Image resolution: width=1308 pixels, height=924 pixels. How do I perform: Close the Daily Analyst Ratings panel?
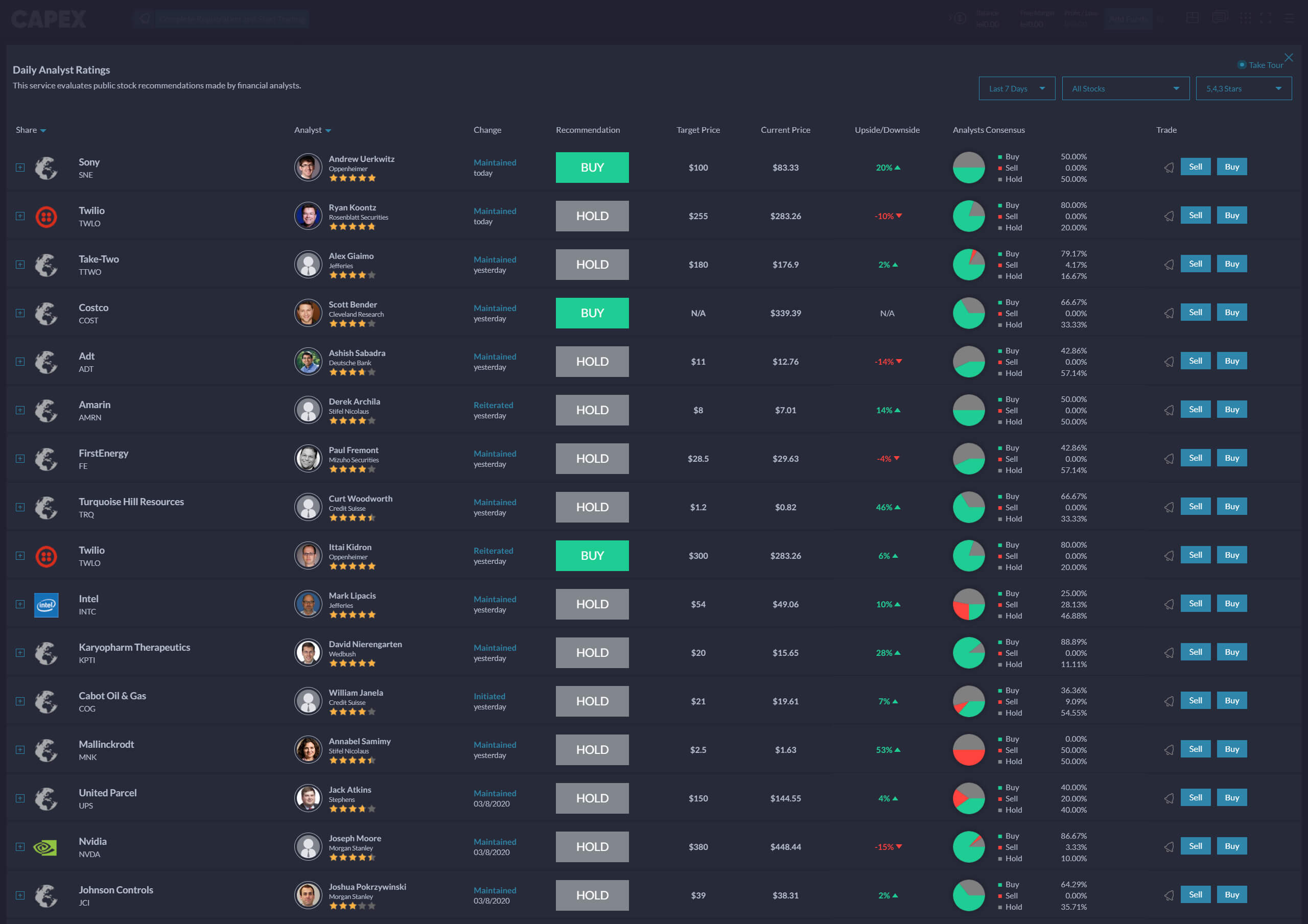1289,58
